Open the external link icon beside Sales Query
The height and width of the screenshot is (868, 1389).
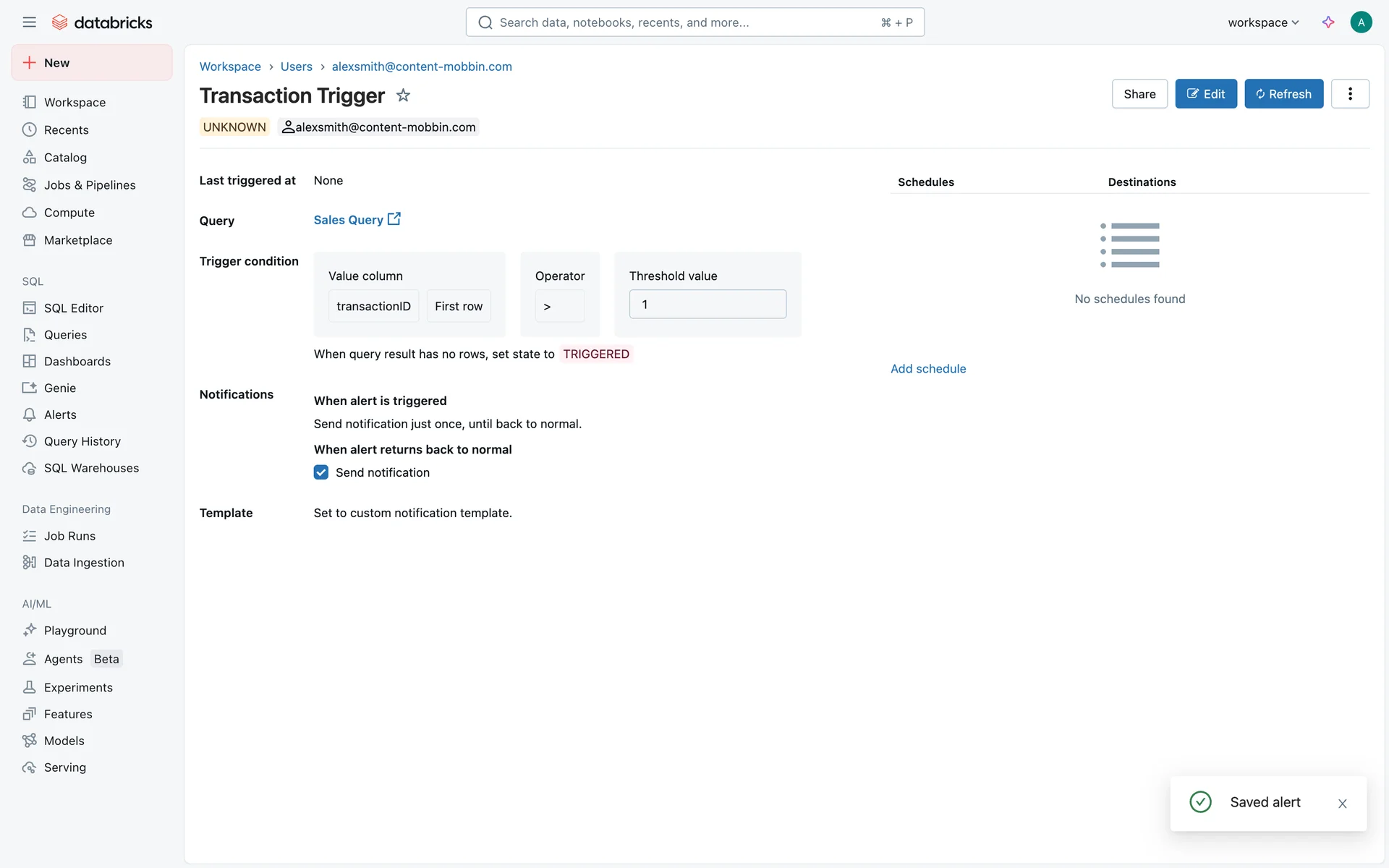[x=394, y=219]
